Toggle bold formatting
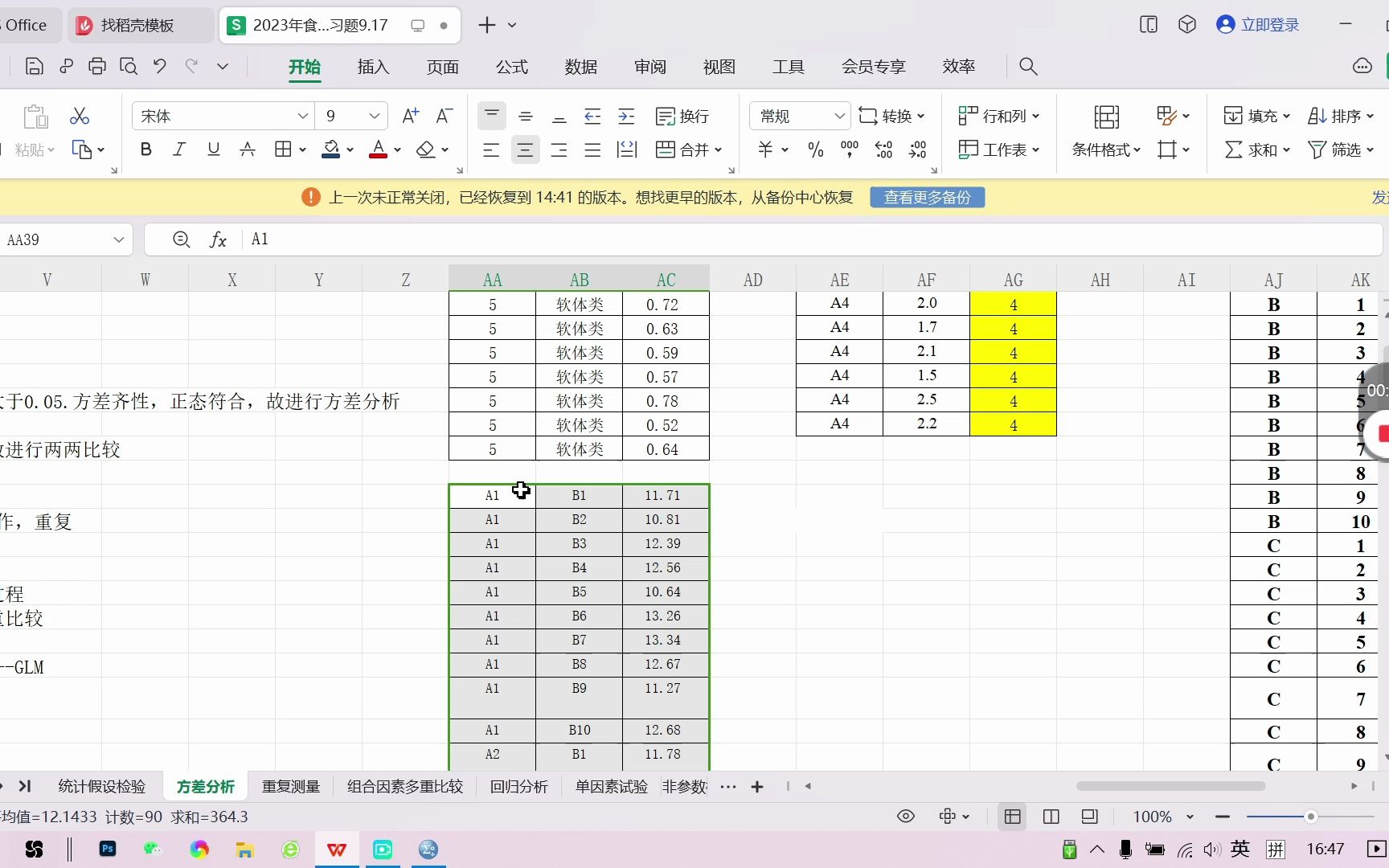Screen dimensions: 1389x868 (145, 149)
